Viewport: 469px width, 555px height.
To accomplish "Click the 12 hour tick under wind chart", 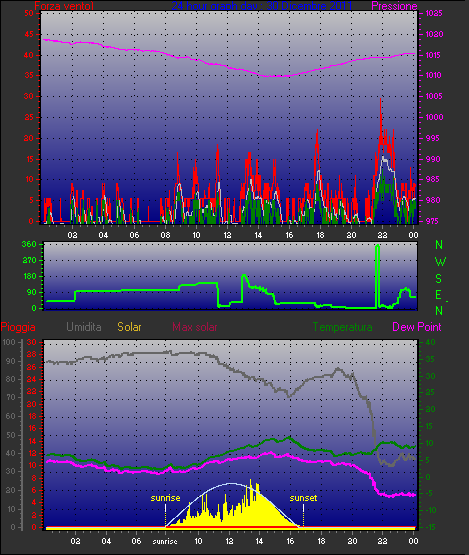I will point(227,235).
